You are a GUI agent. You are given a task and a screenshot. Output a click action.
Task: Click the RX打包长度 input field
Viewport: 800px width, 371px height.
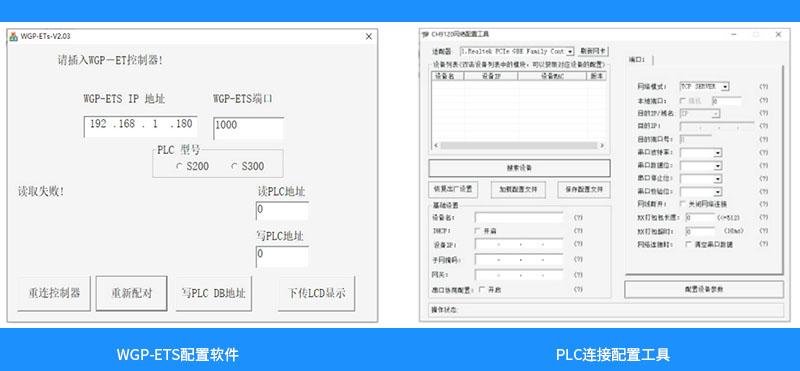click(700, 217)
